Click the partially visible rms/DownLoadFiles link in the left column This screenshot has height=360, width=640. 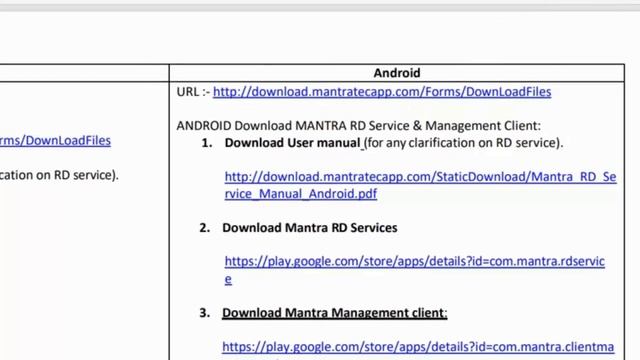click(x=55, y=140)
